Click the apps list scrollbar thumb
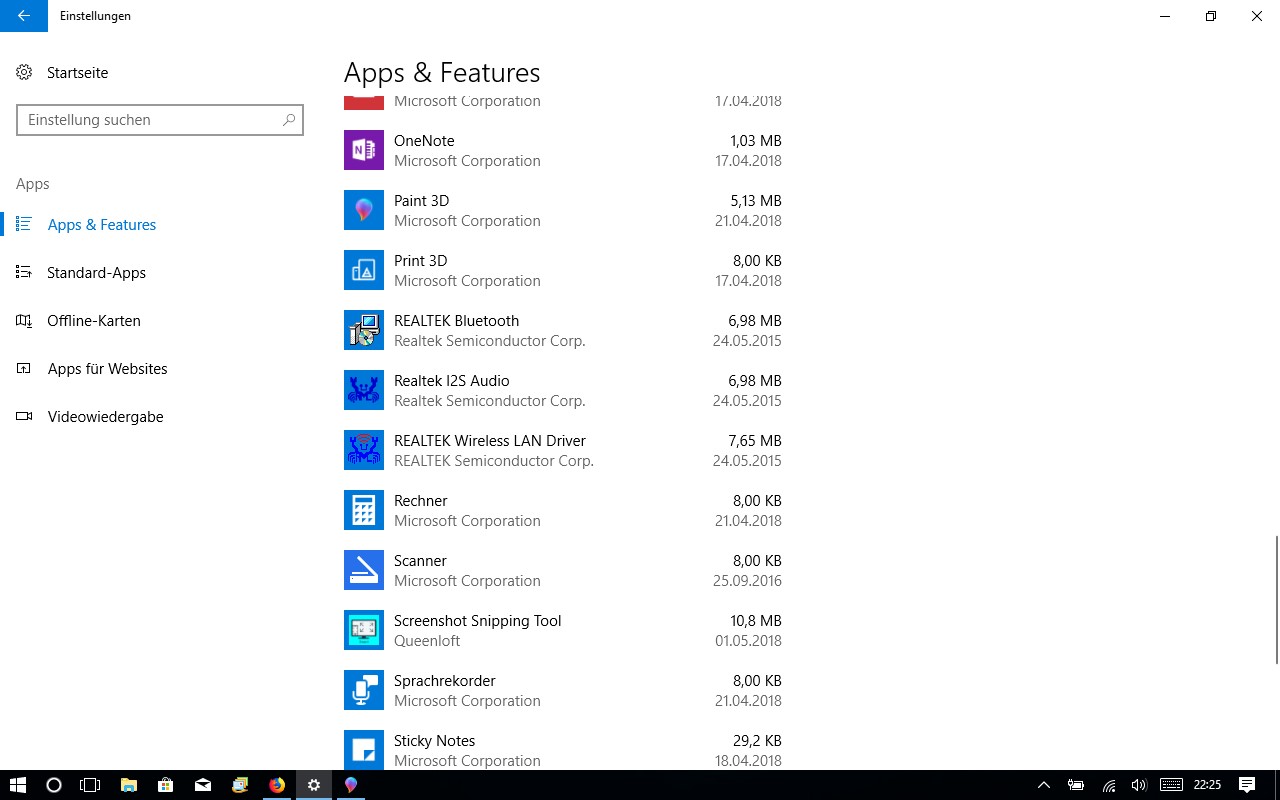The width and height of the screenshot is (1280, 800). (x=1276, y=600)
